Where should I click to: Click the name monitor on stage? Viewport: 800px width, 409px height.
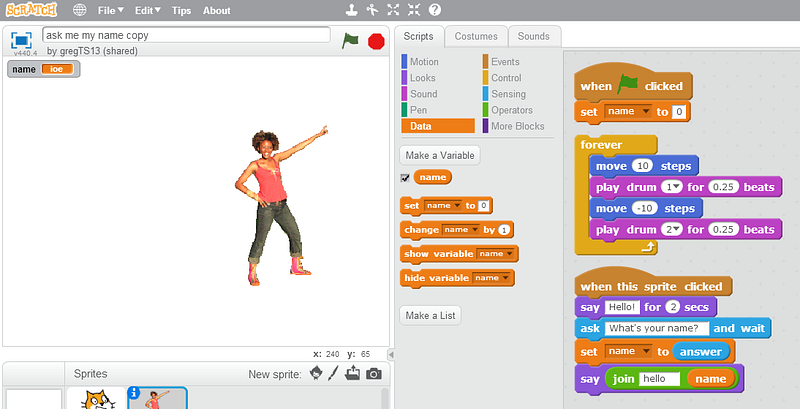point(44,69)
